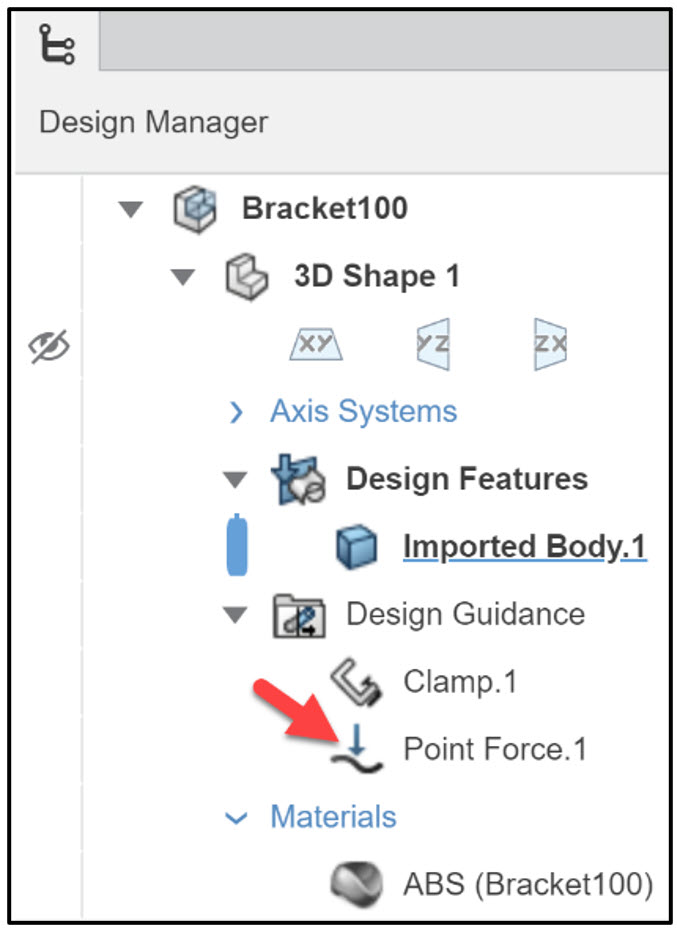677x929 pixels.
Task: Click the Design Features icon
Action: 299,479
